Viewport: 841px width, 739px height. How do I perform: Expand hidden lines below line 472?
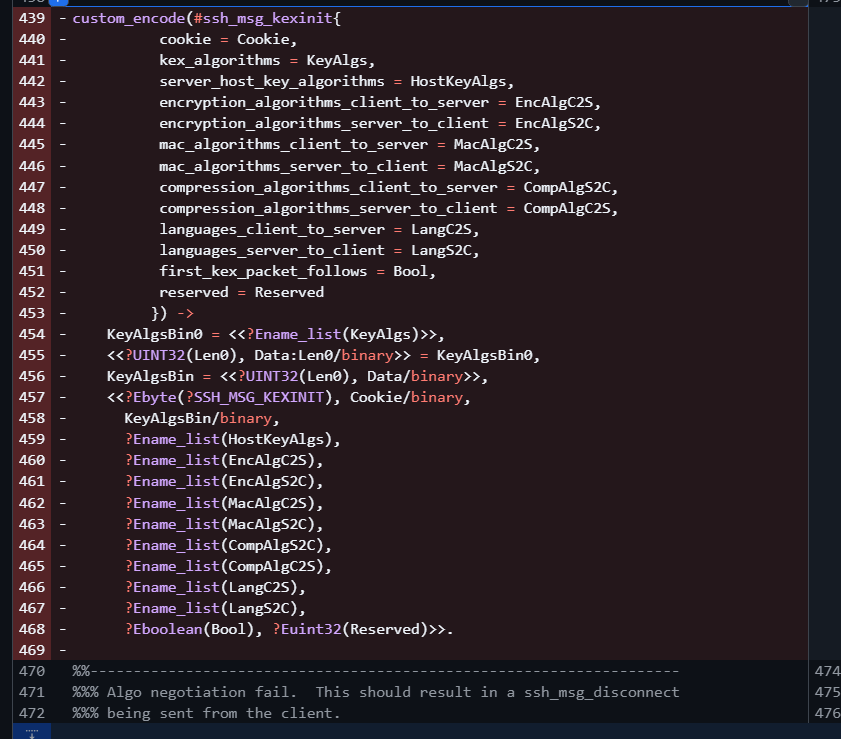[32, 731]
